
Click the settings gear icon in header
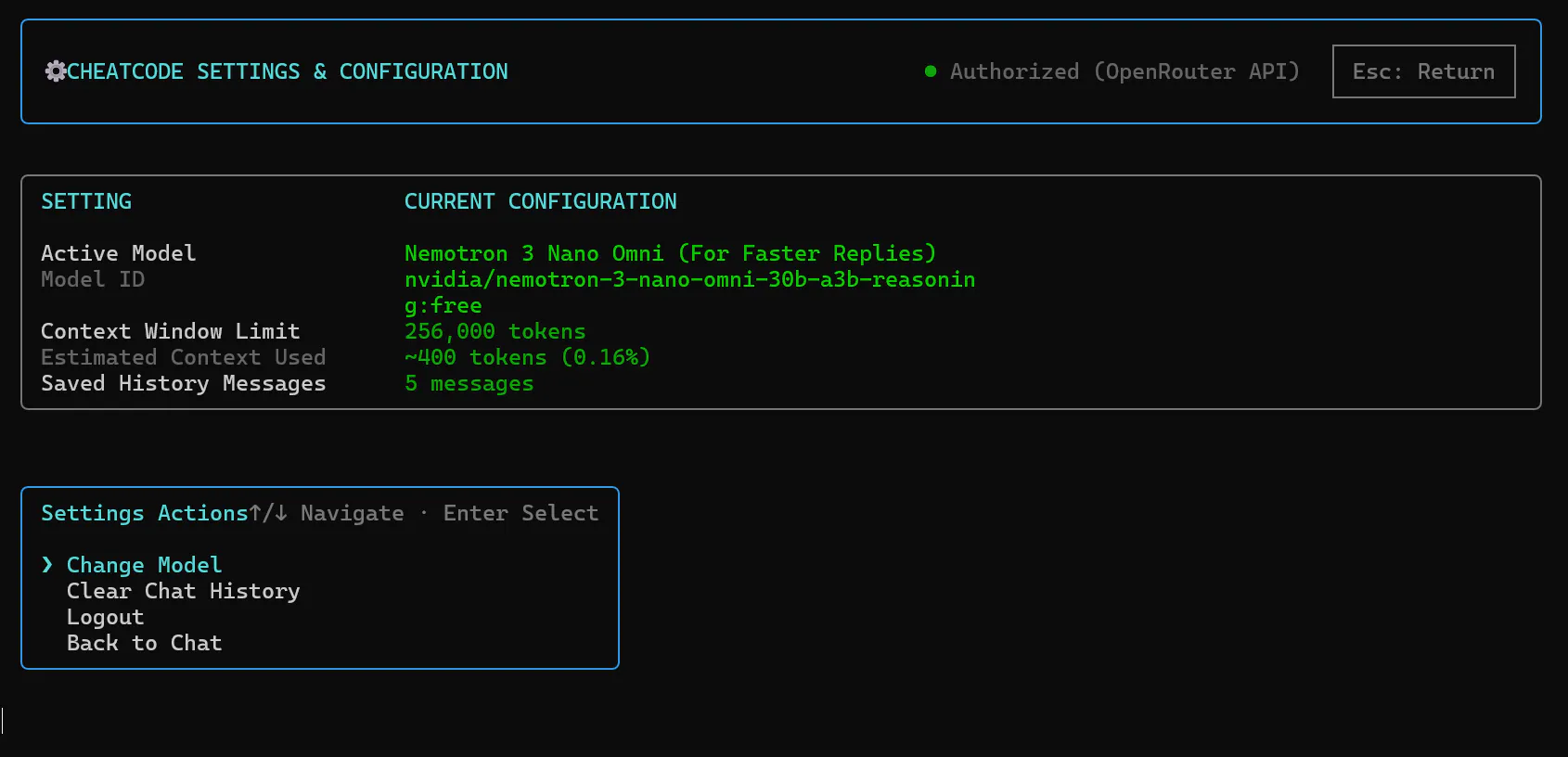coord(55,71)
